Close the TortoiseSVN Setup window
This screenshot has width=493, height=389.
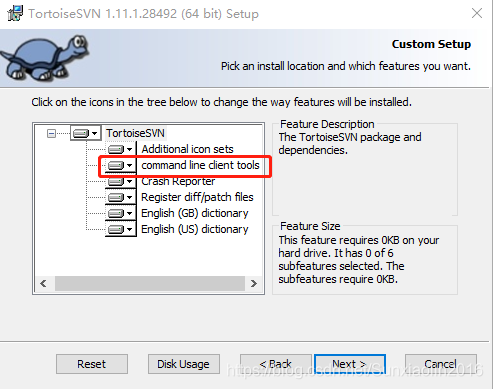[x=477, y=13]
